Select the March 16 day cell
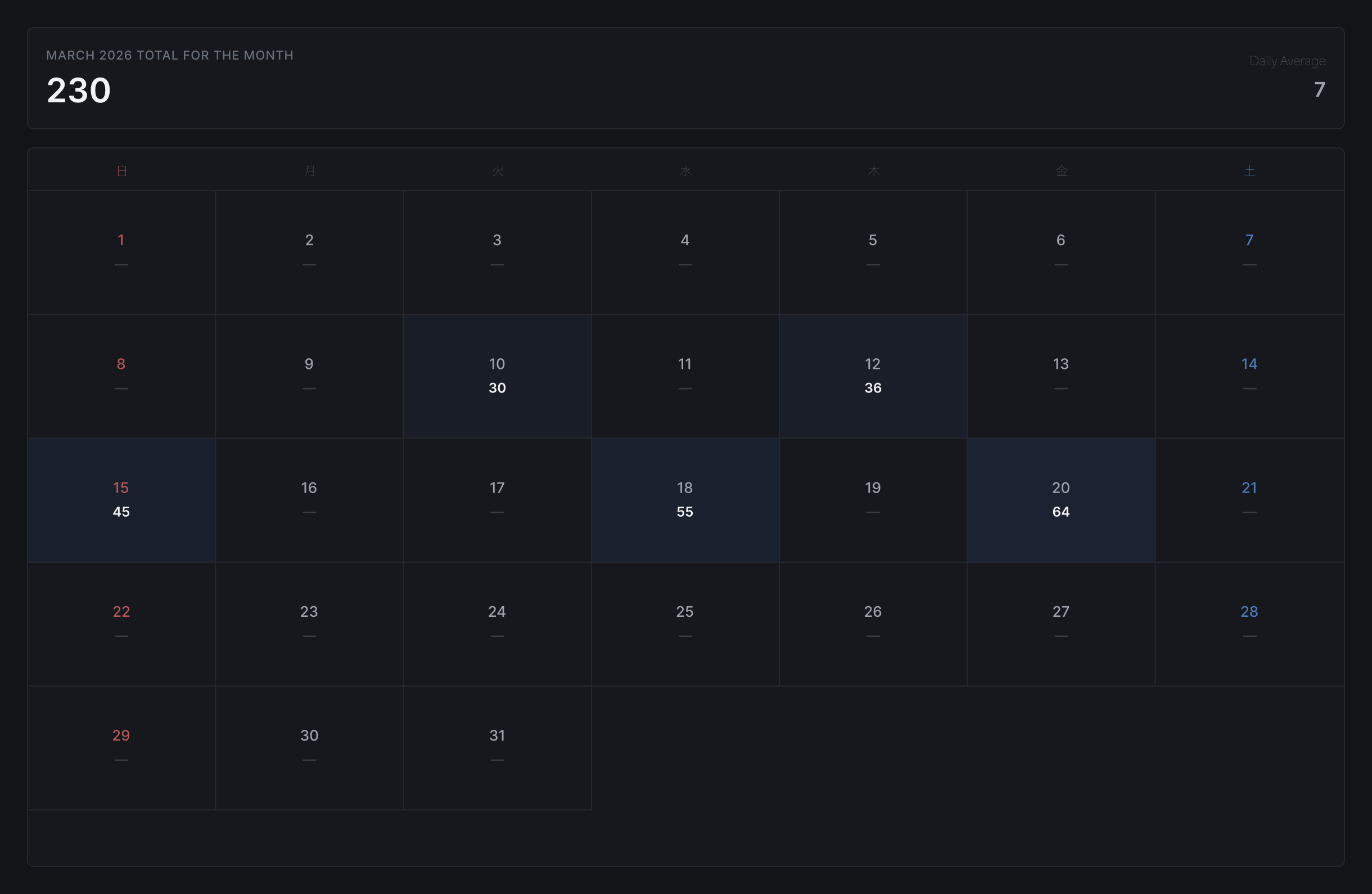 point(309,500)
